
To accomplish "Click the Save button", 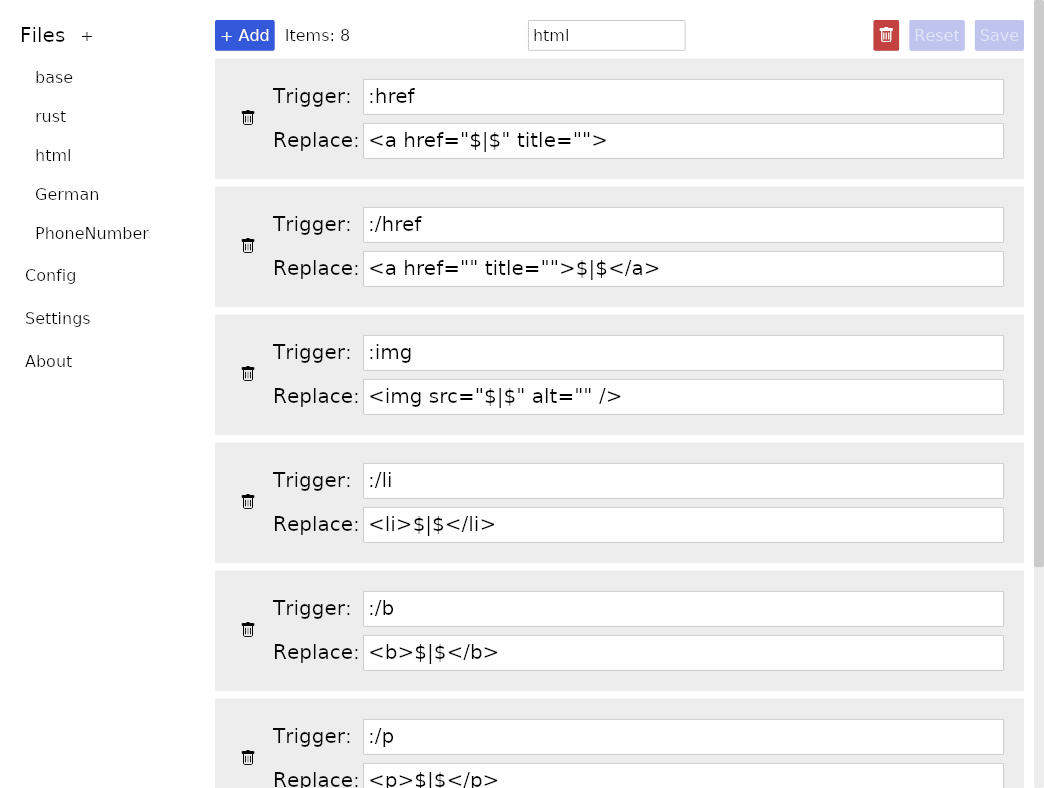I will (x=999, y=35).
